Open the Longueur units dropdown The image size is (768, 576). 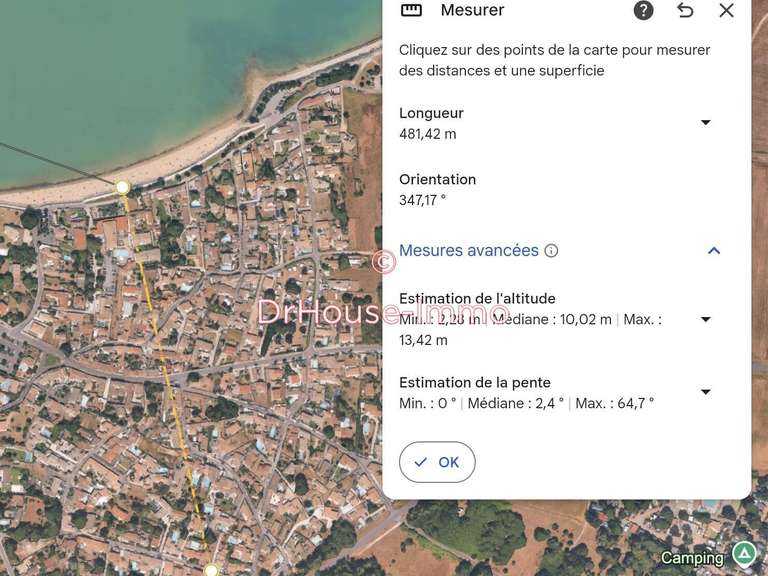pyautogui.click(x=706, y=122)
